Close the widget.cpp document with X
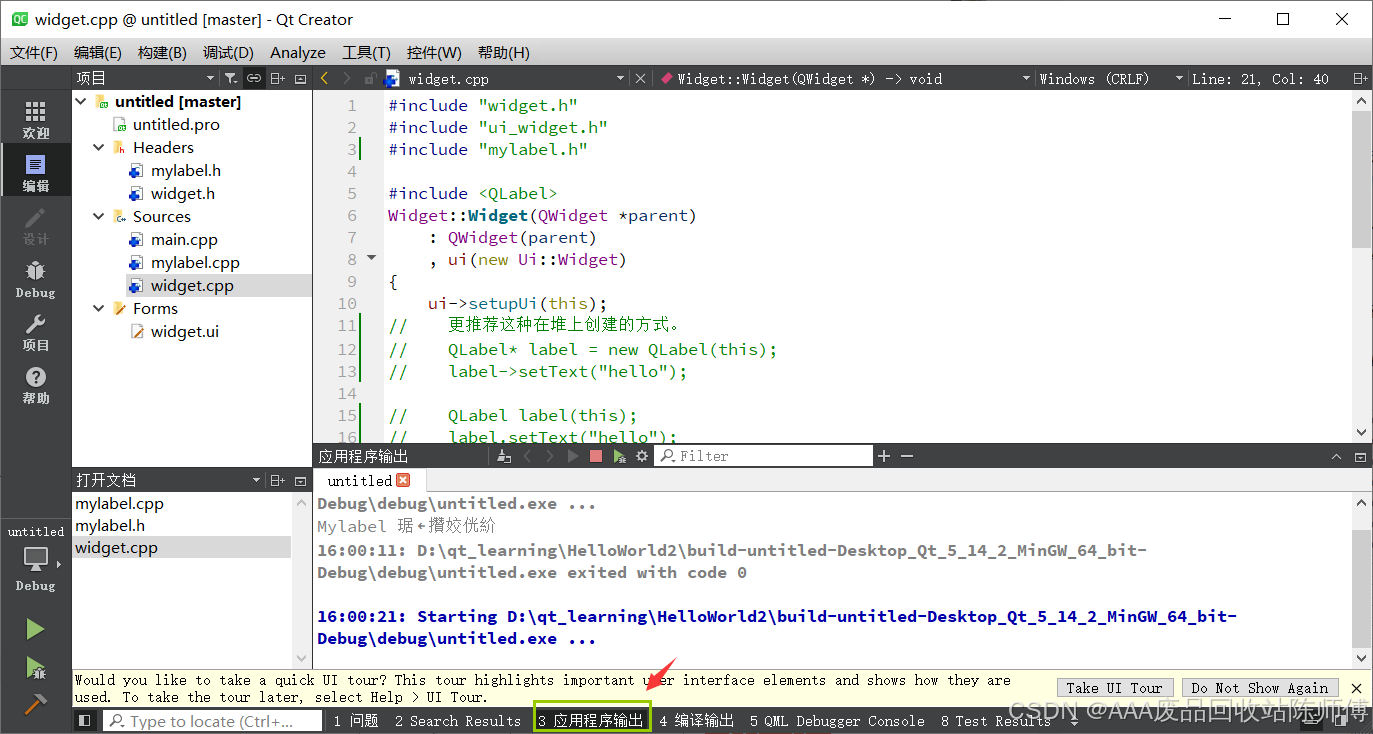 coord(640,78)
